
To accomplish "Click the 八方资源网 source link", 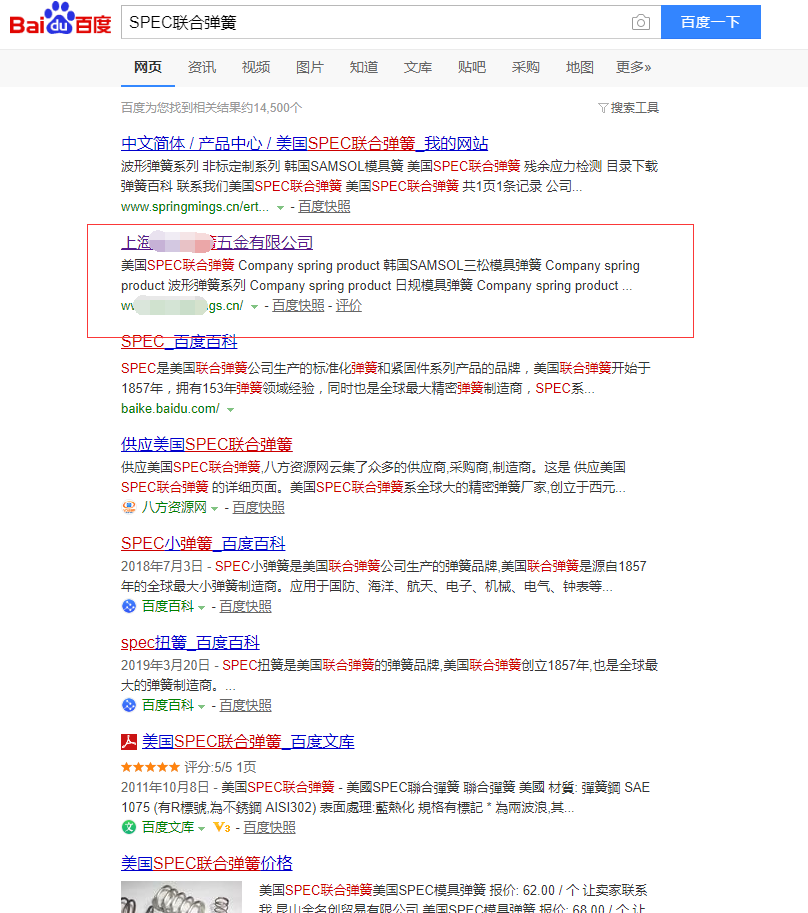I will tap(174, 508).
